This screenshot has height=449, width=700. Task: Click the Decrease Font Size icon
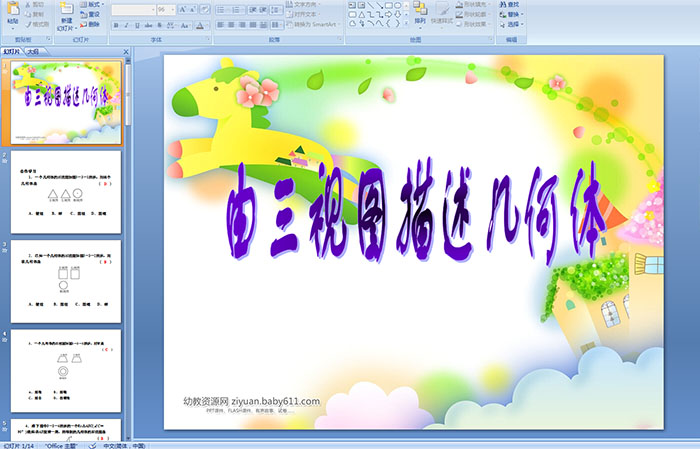point(193,9)
